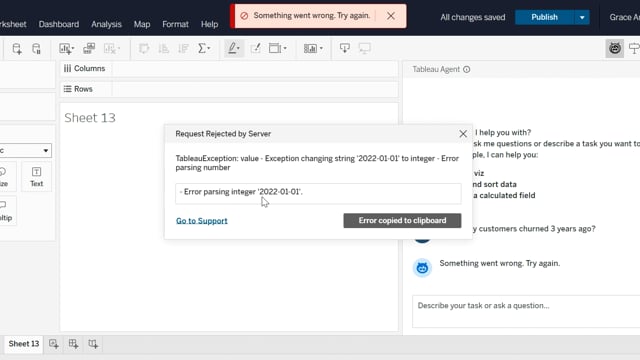
Task: Create a new worksheet from the toolbar
Action: click(x=66, y=49)
